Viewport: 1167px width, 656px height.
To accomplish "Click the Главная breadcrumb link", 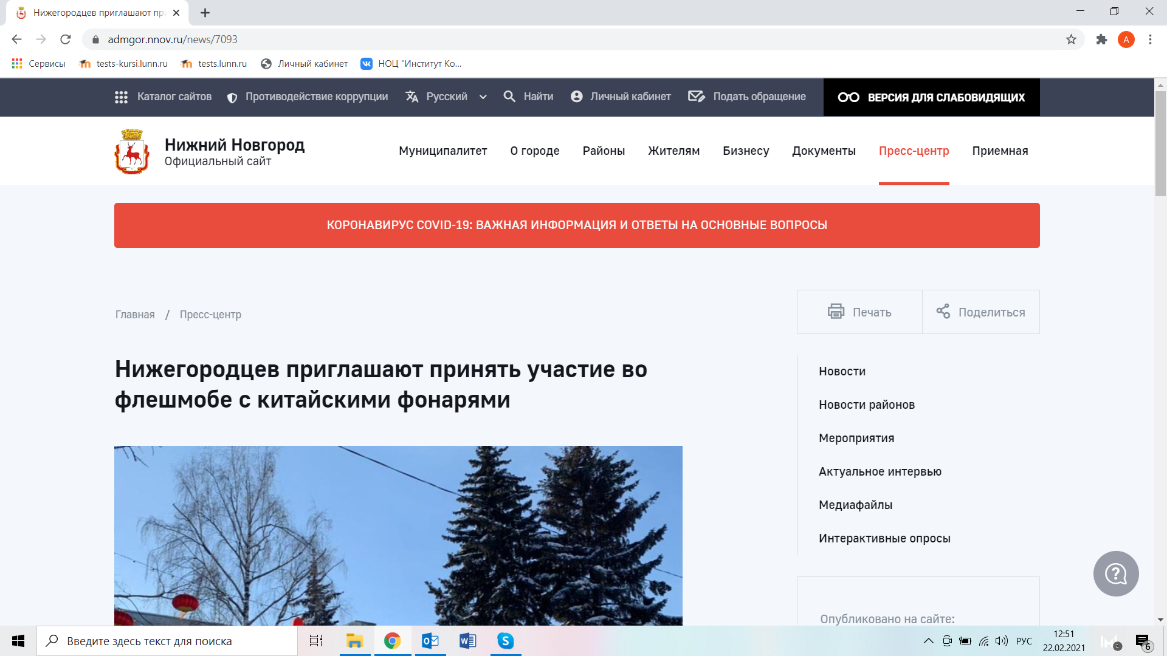I will [135, 314].
